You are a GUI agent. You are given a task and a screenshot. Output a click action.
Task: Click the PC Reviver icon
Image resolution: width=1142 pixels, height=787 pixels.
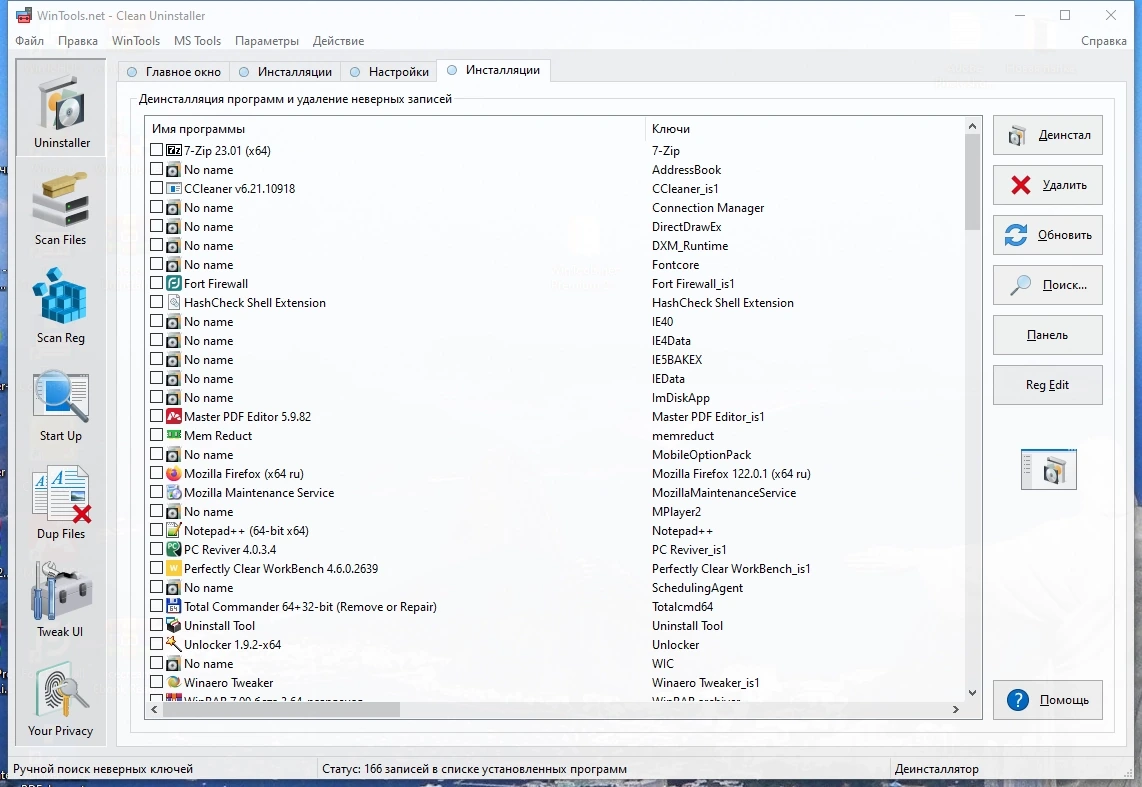[x=173, y=549]
